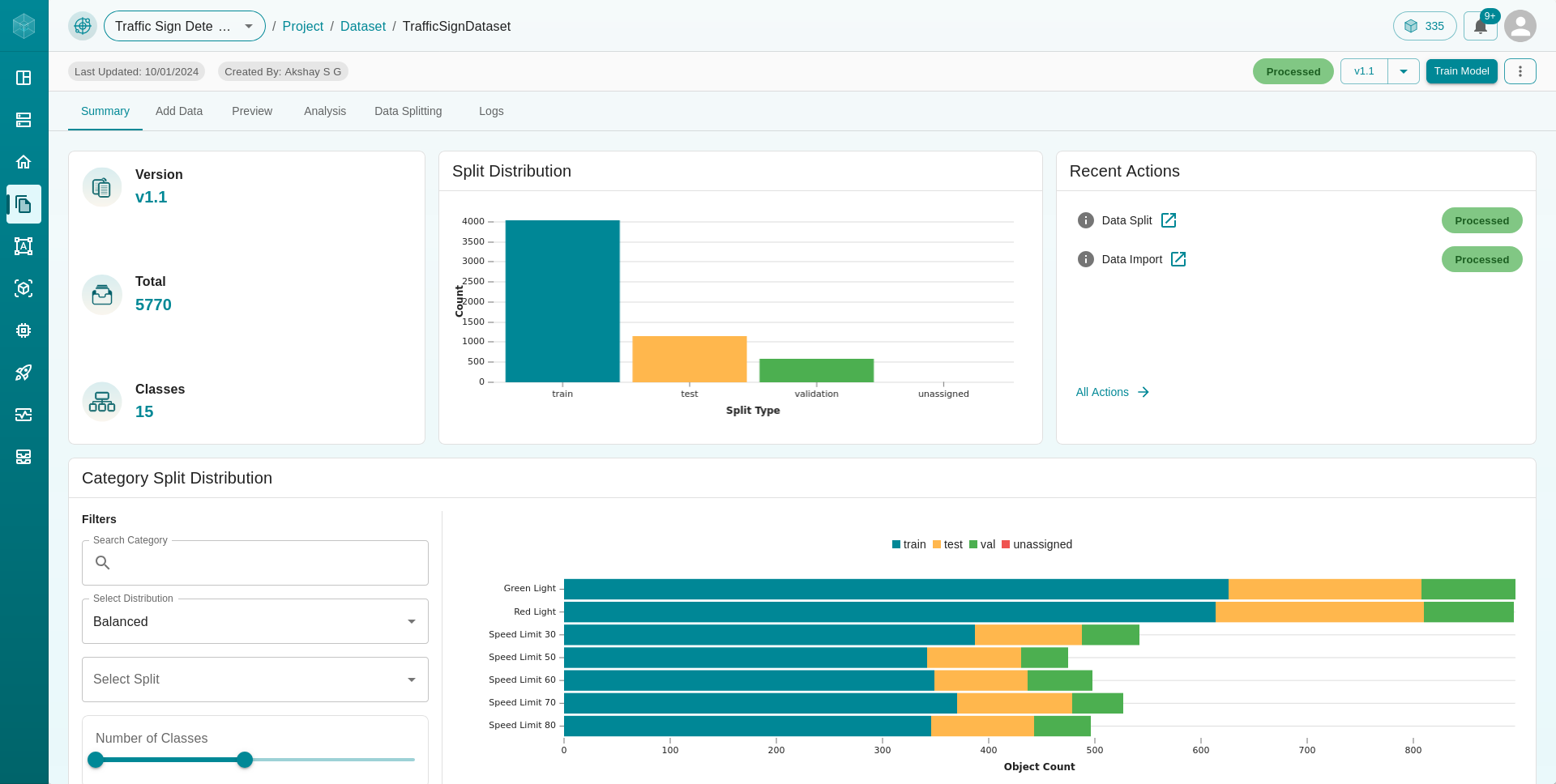The height and width of the screenshot is (784, 1556).
Task: Click 'Created By: Akshay S G' chip
Action: [283, 71]
